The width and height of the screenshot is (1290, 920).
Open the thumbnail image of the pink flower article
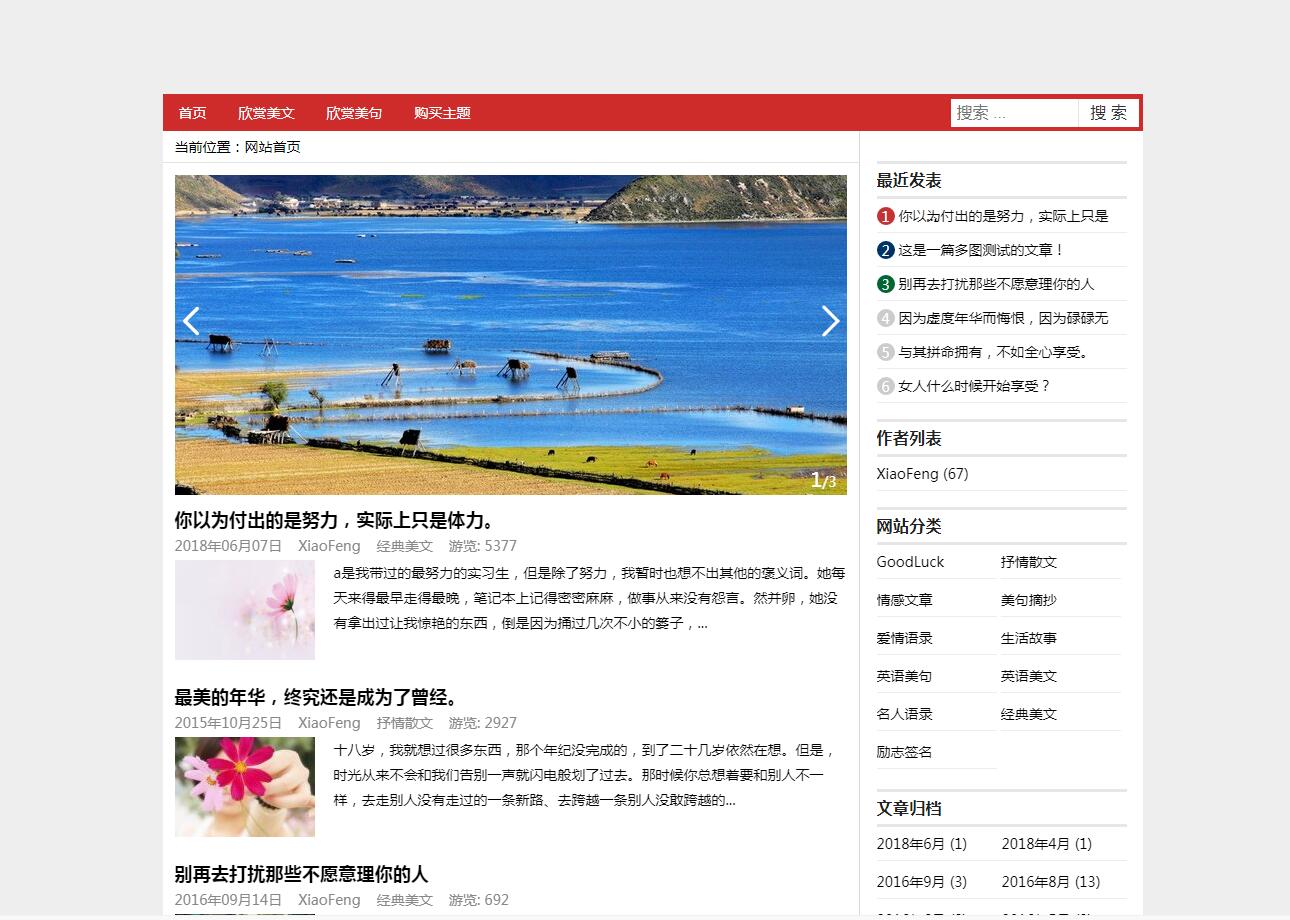pos(244,610)
